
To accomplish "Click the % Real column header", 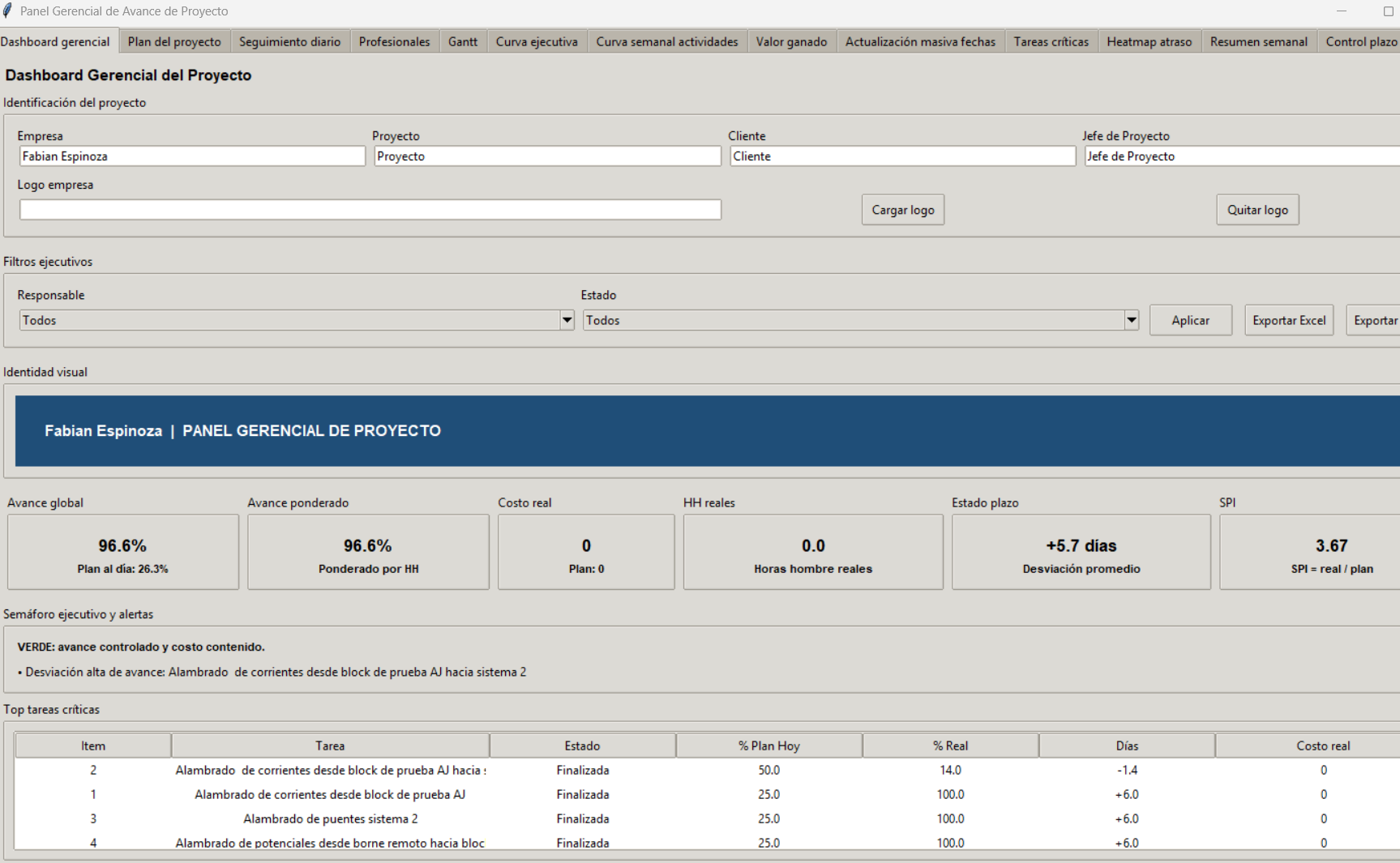I will [x=950, y=746].
